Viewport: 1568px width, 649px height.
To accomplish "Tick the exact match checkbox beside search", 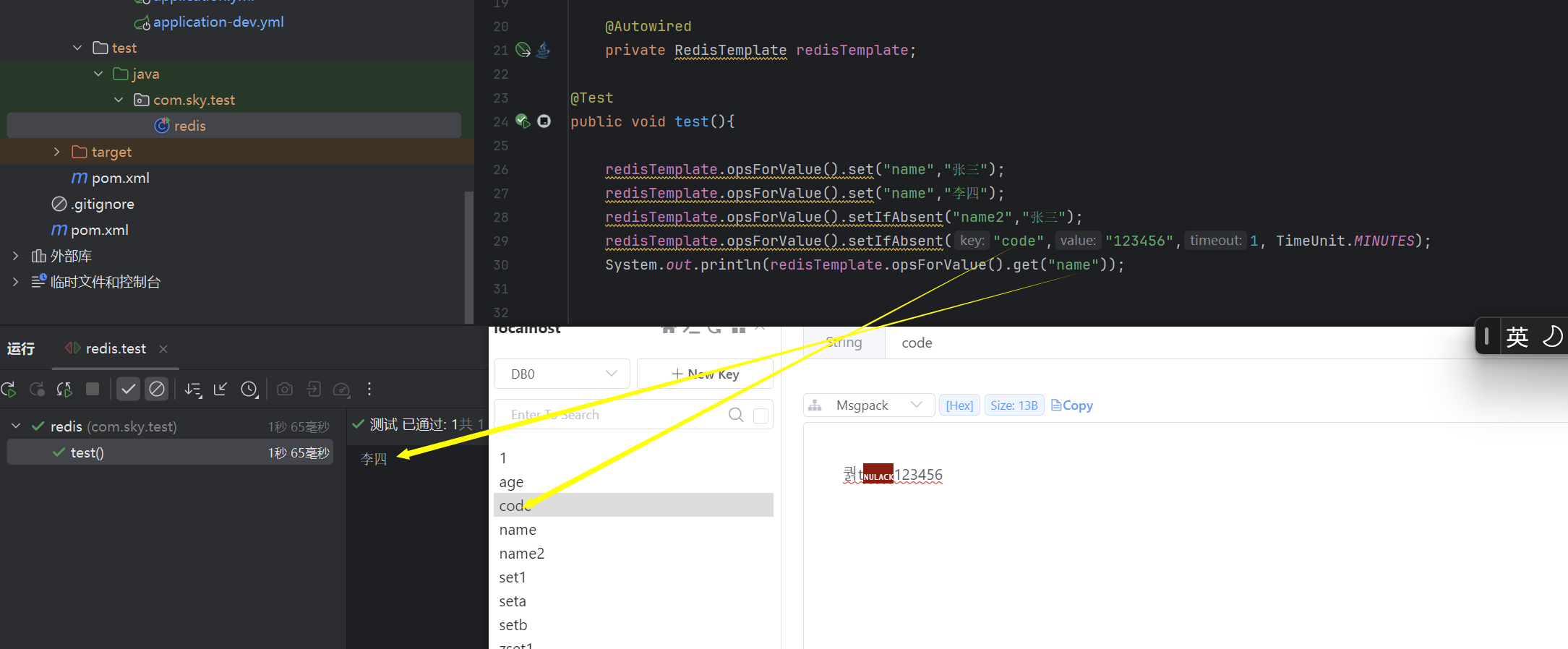I will click(x=761, y=416).
